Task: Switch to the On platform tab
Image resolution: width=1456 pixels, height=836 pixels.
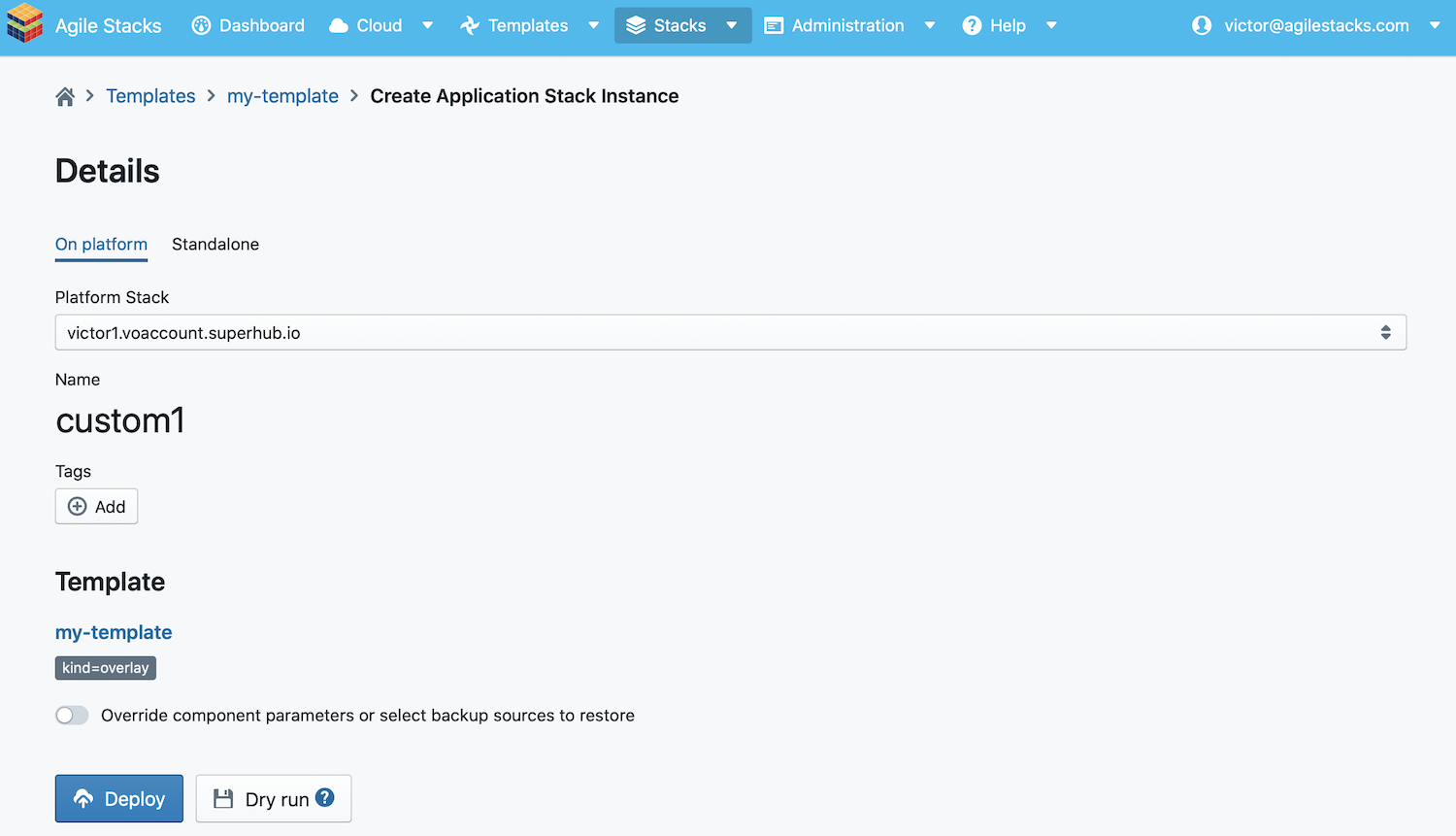Action: 101,245
